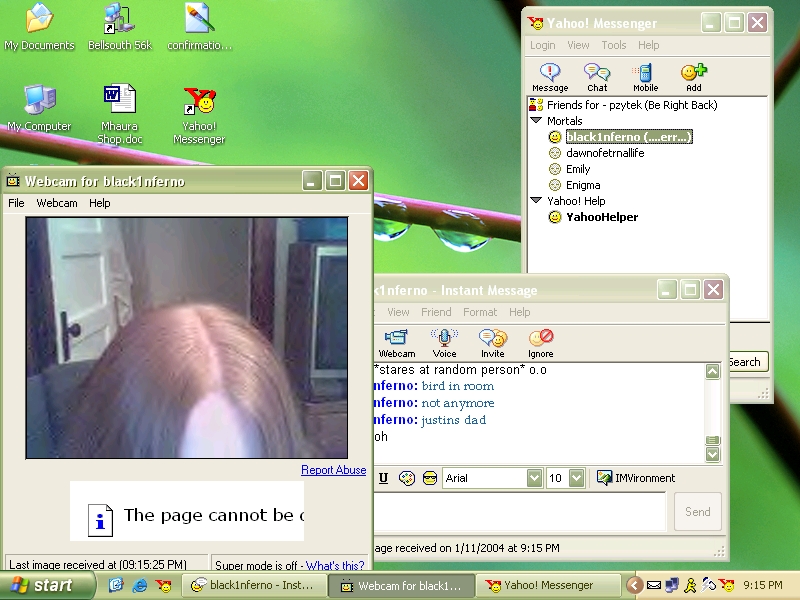Screen dimensions: 800x600
Task: Click the Mobile icon in Yahoo! Messenger
Action: pyautogui.click(x=645, y=78)
